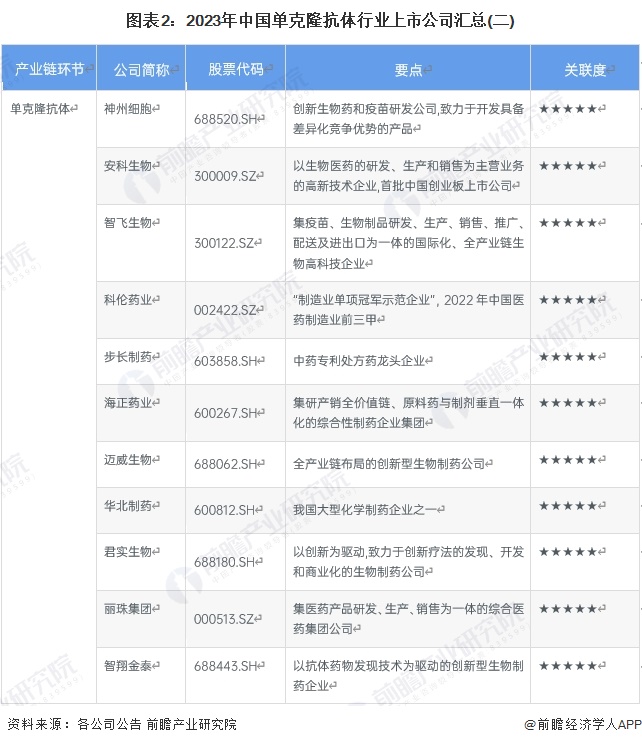Click the star rating for 科伦药业
The image size is (642, 745).
click(568, 300)
